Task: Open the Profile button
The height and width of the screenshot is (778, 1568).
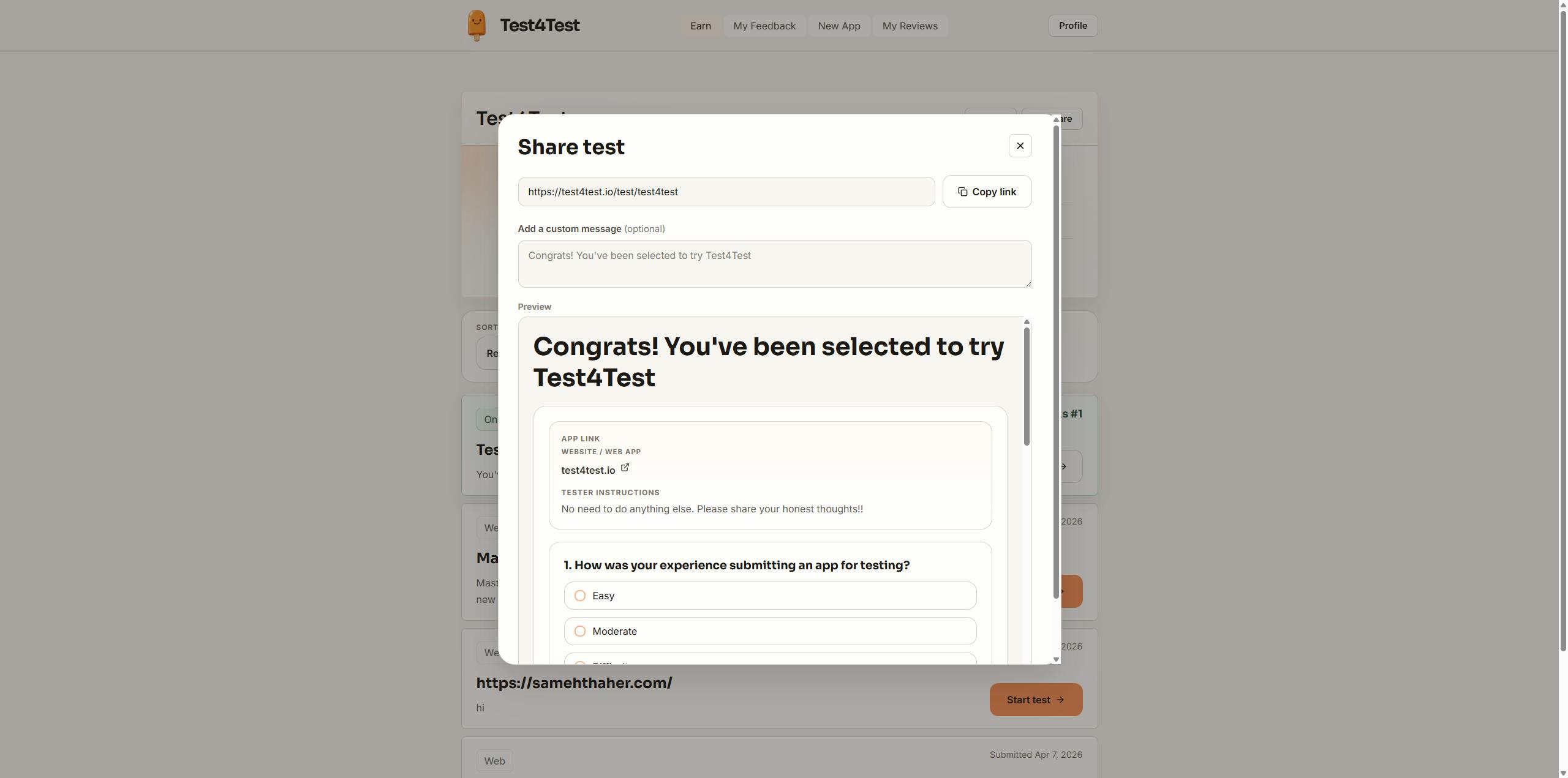Action: [1072, 26]
